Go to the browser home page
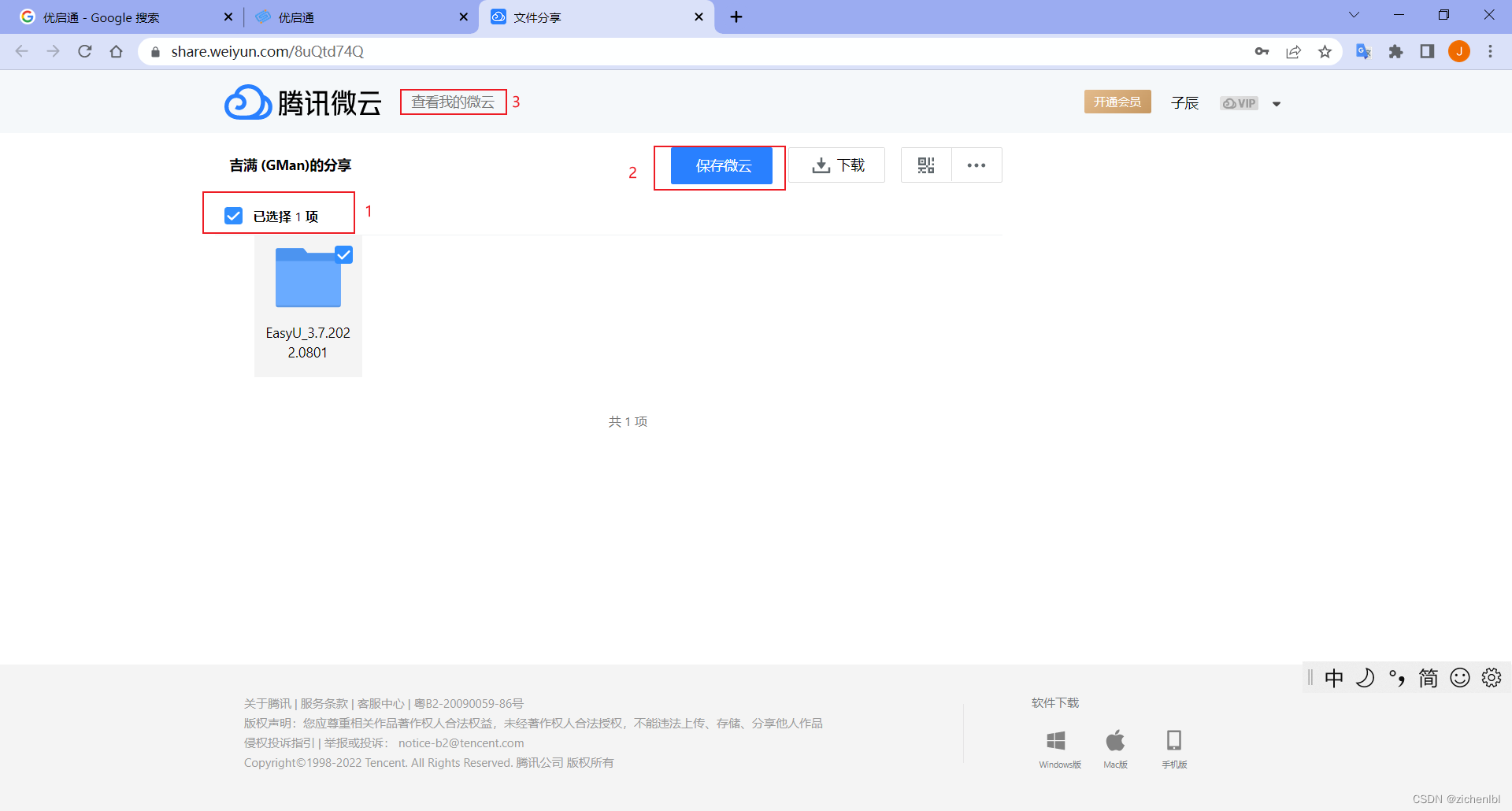This screenshot has height=811, width=1512. (117, 51)
